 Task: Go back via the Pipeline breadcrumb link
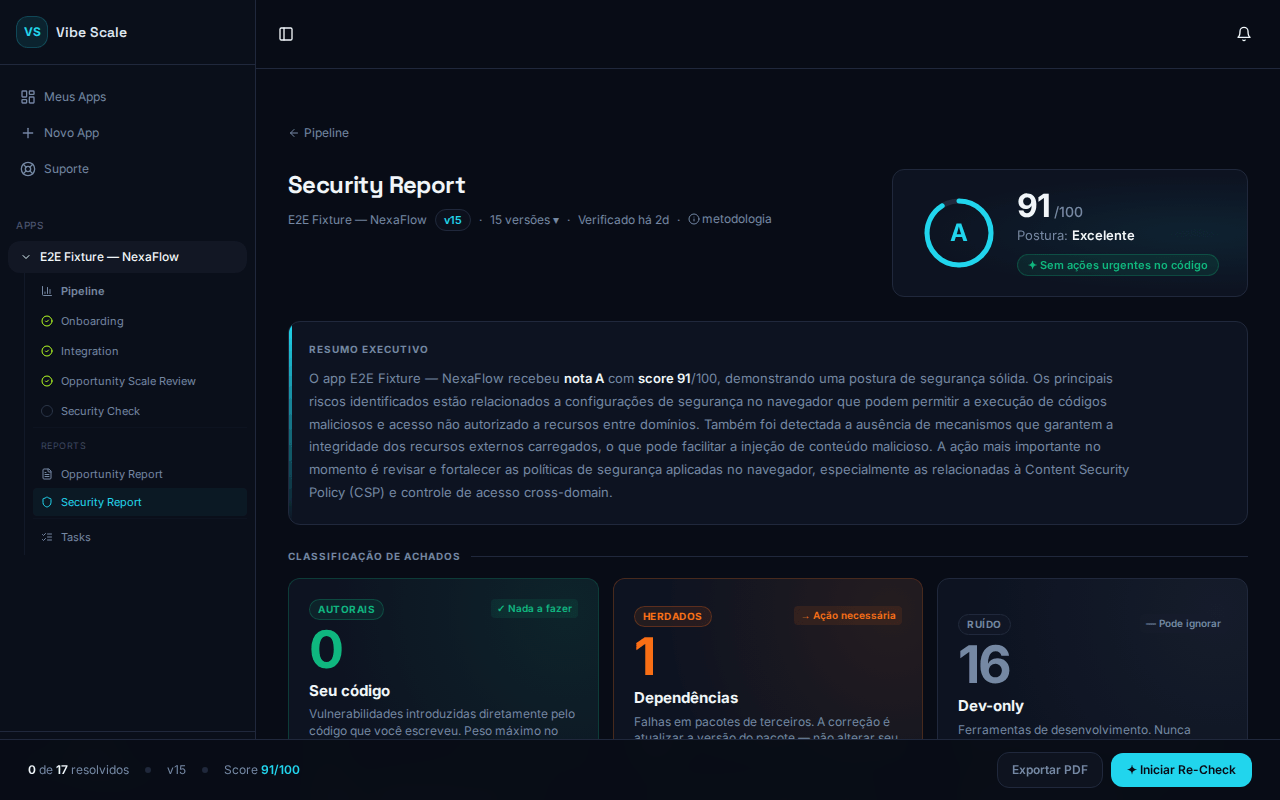point(318,133)
